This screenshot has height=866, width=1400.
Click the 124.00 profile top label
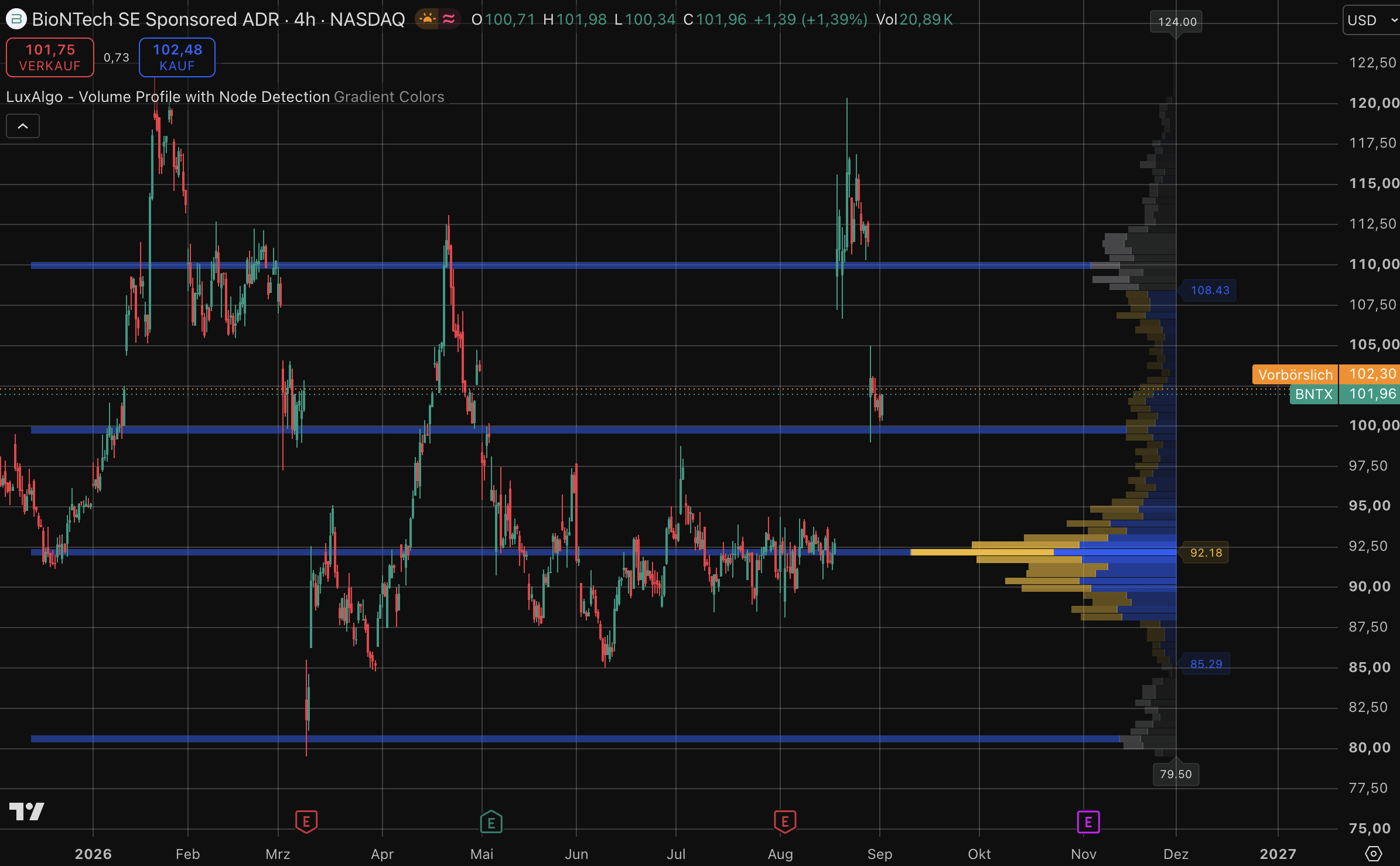pos(1177,22)
